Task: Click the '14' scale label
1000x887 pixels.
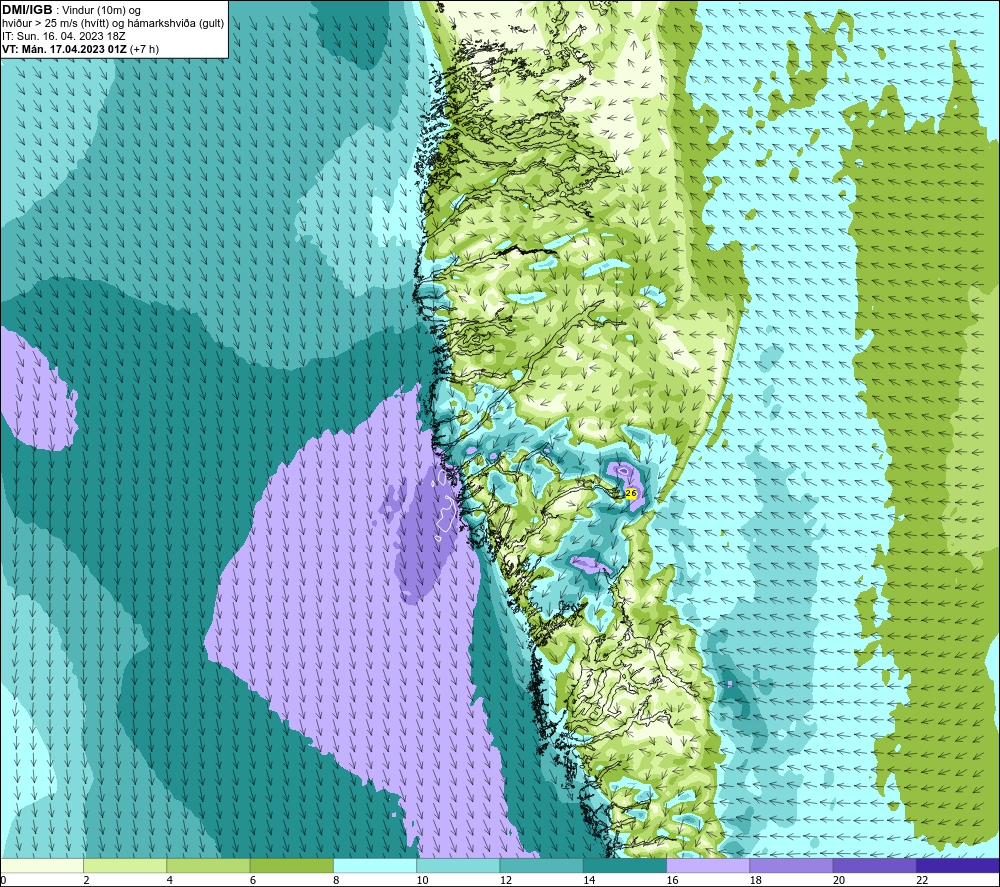Action: (x=589, y=880)
